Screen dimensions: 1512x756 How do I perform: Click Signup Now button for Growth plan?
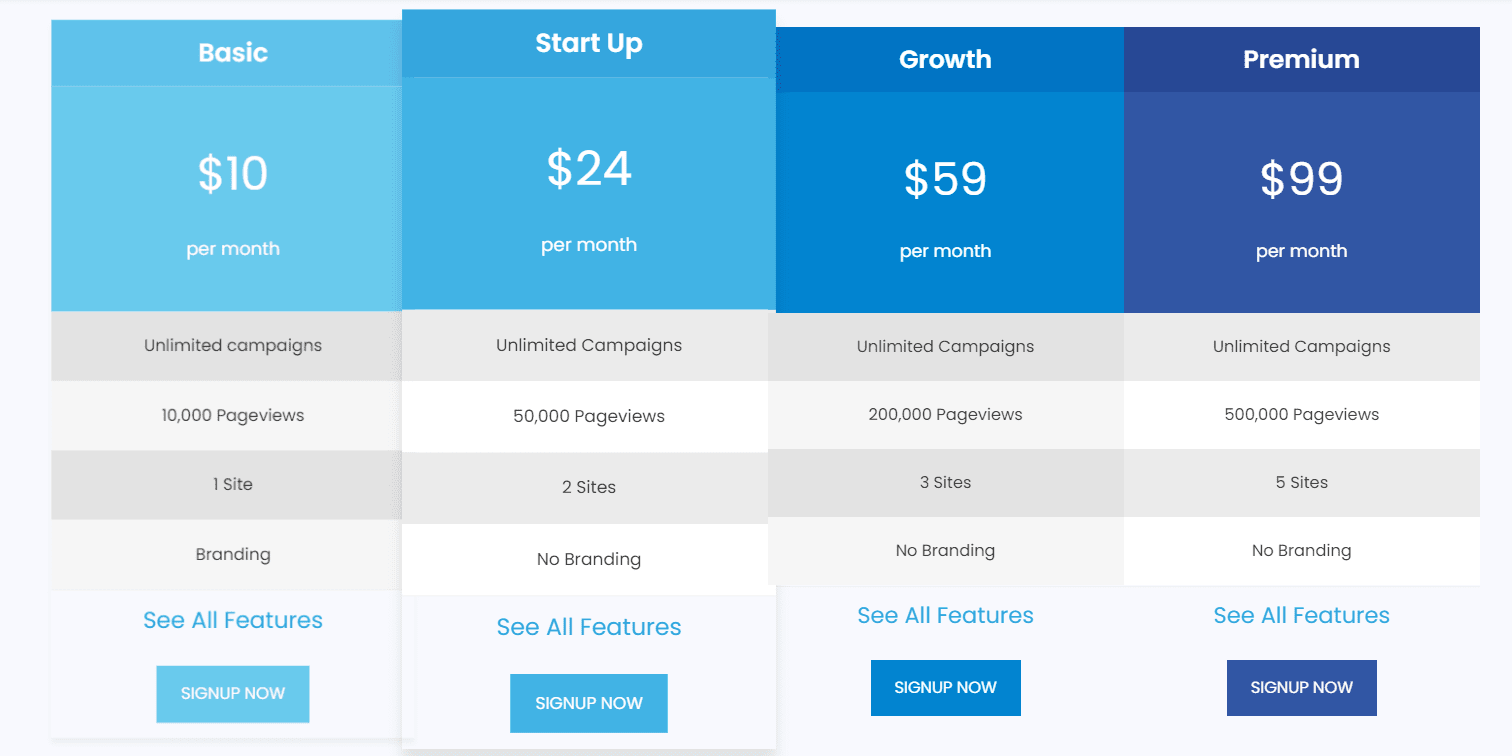point(945,687)
